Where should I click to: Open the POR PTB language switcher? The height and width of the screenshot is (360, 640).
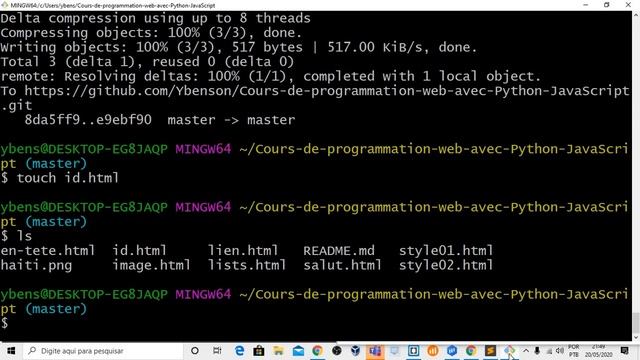[x=573, y=351]
